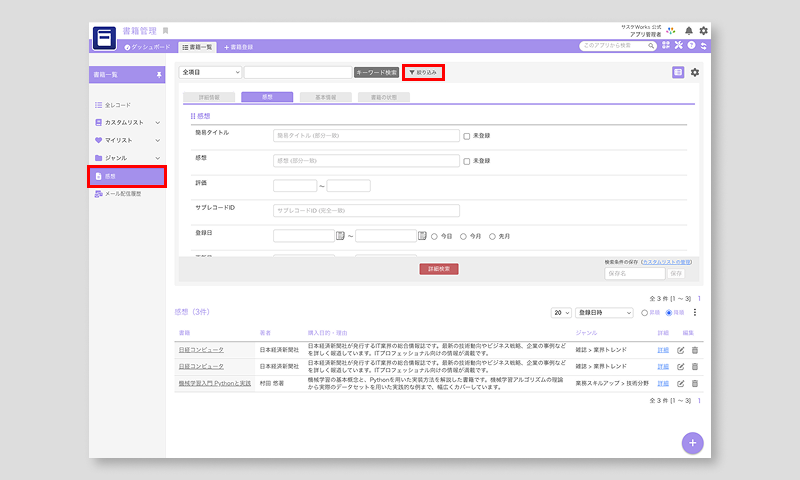Click the 著者 column header
The image size is (800, 480).
point(265,333)
